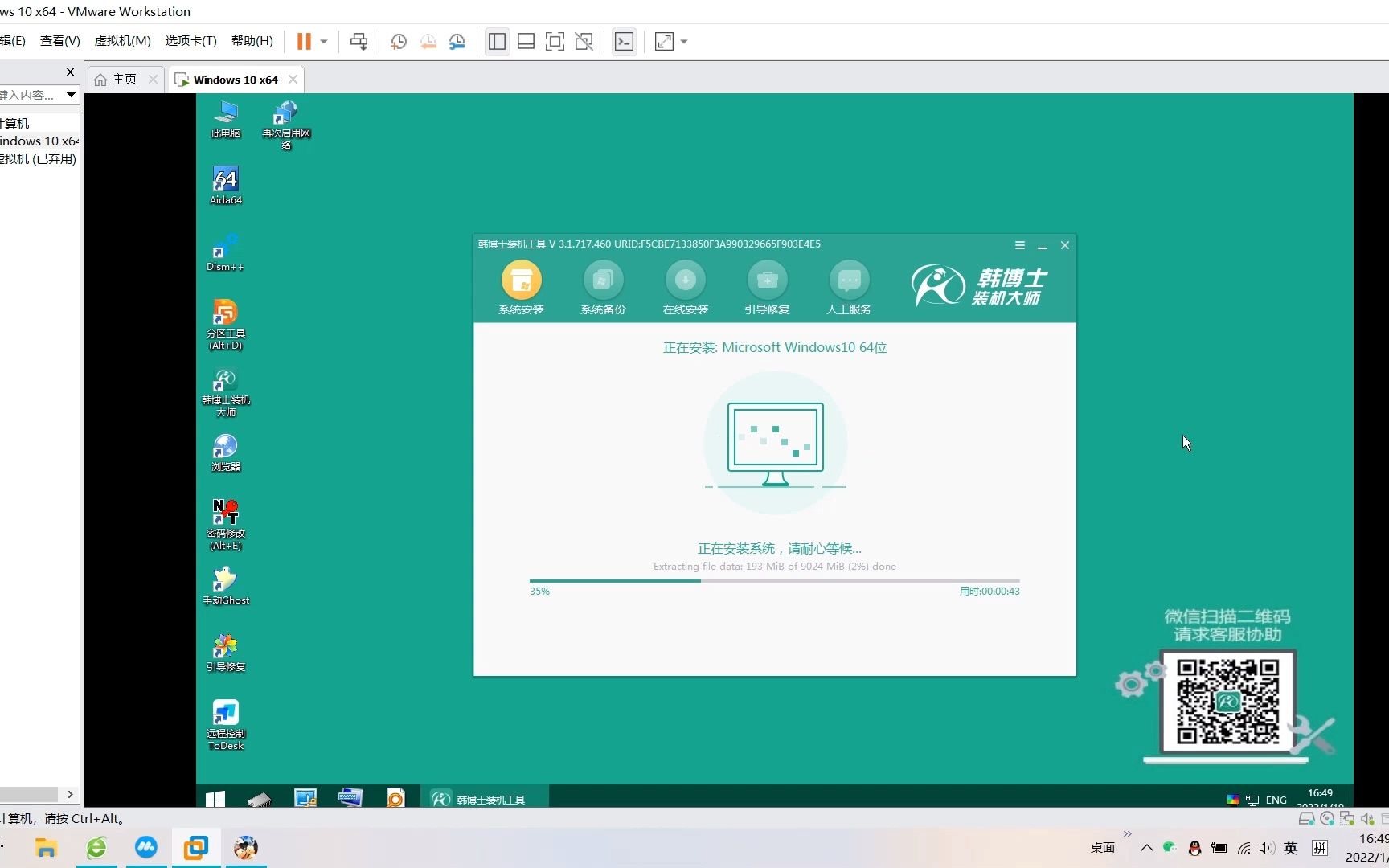The image size is (1389, 868).
Task: Click the 英 input method indicator
Action: click(x=1291, y=848)
